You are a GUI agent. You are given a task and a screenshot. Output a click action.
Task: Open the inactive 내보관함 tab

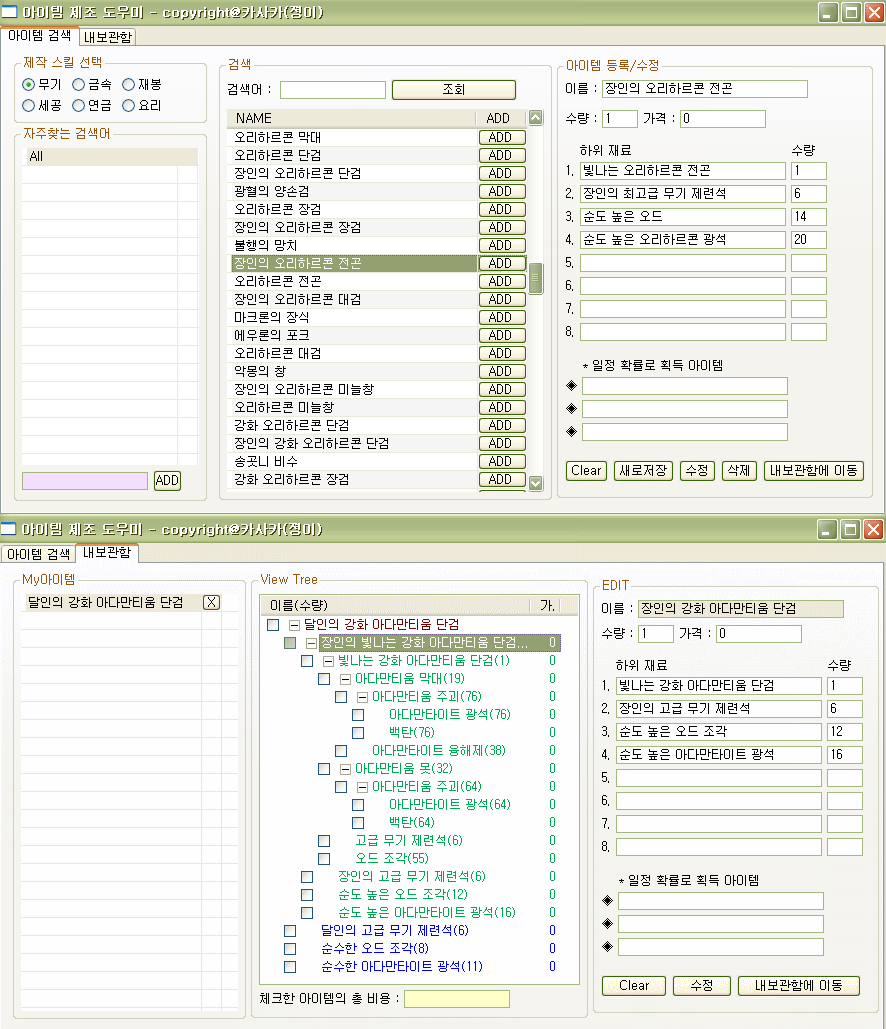pyautogui.click(x=106, y=37)
